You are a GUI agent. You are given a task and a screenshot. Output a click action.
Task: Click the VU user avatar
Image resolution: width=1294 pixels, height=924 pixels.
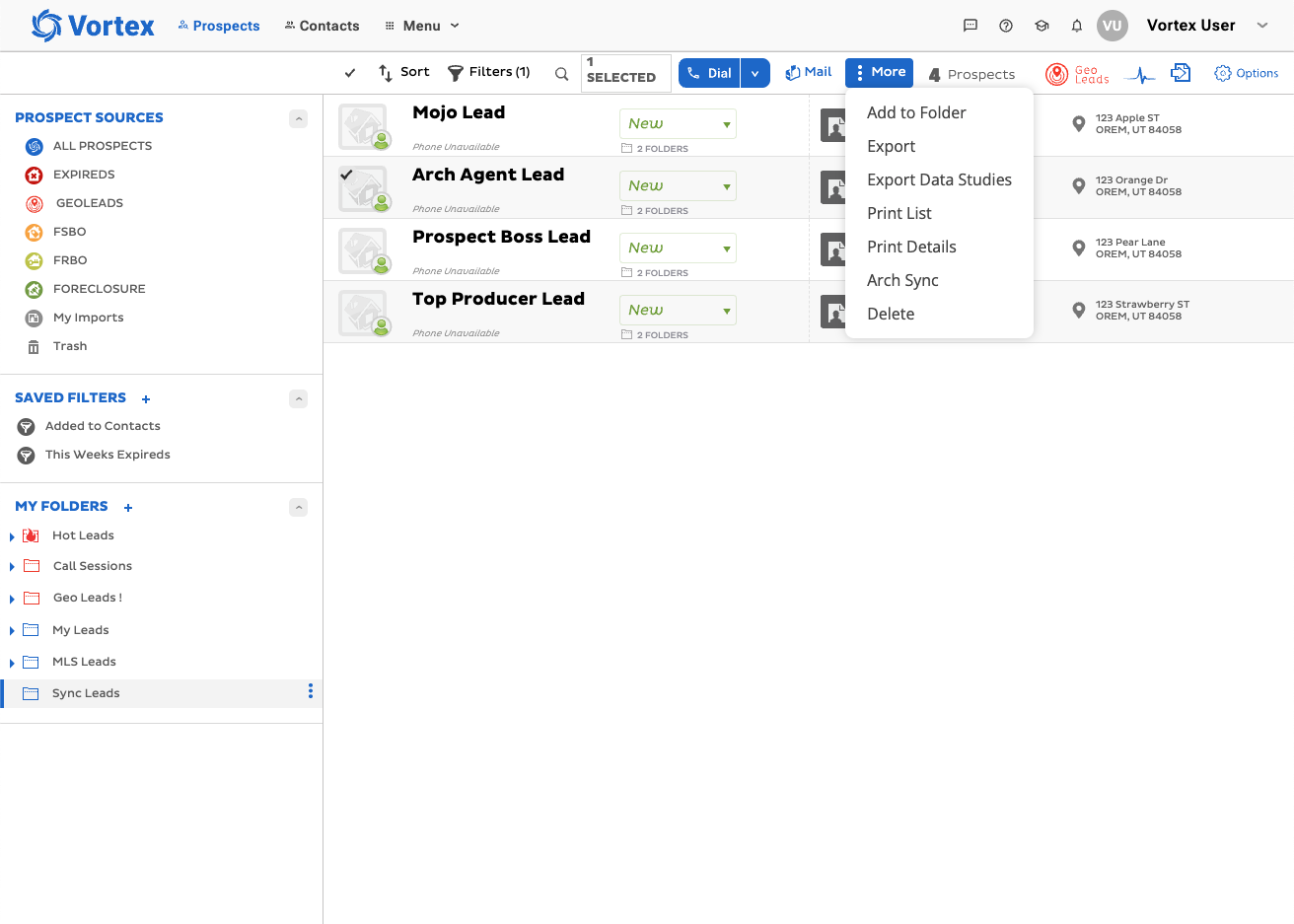[x=1113, y=26]
